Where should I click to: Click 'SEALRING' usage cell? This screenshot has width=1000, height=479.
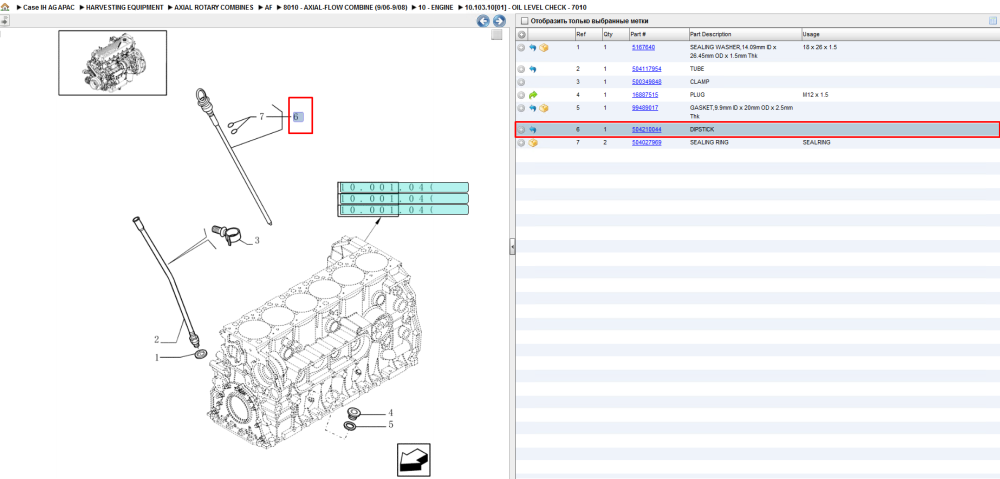[816, 143]
